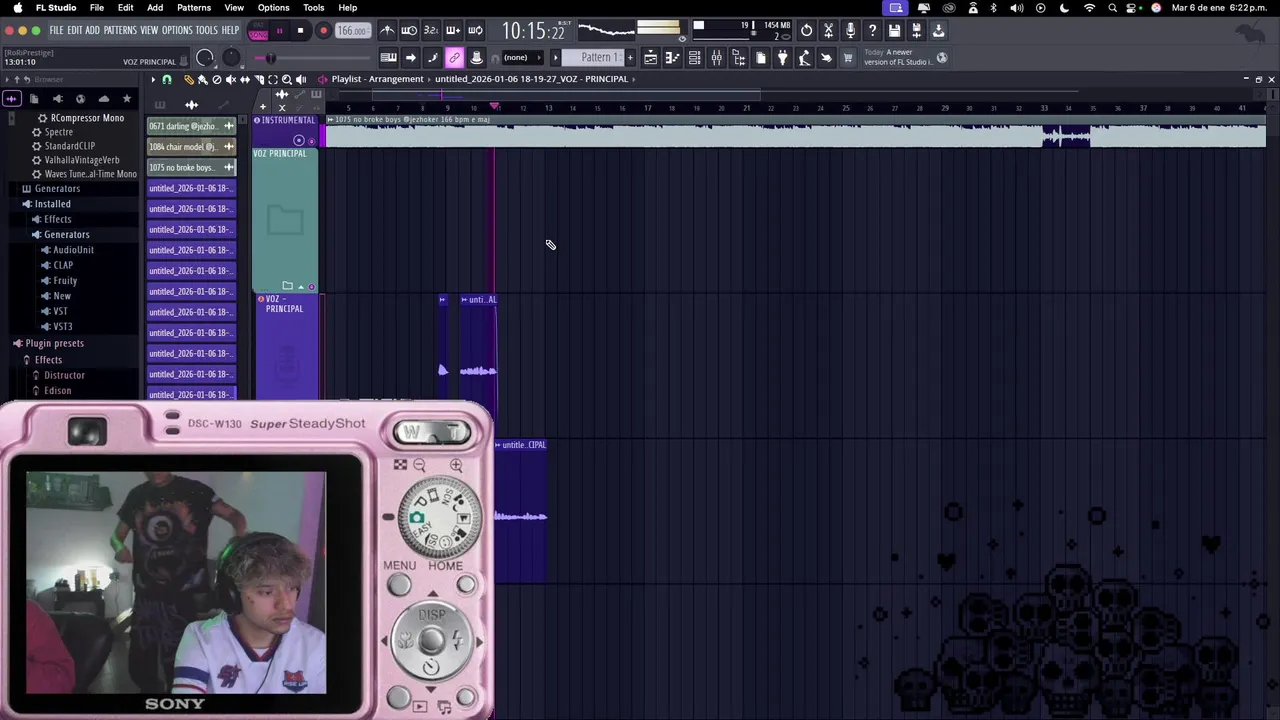Select the 1084 chair model audio clip
Image resolution: width=1280 pixels, height=720 pixels.
click(191, 147)
